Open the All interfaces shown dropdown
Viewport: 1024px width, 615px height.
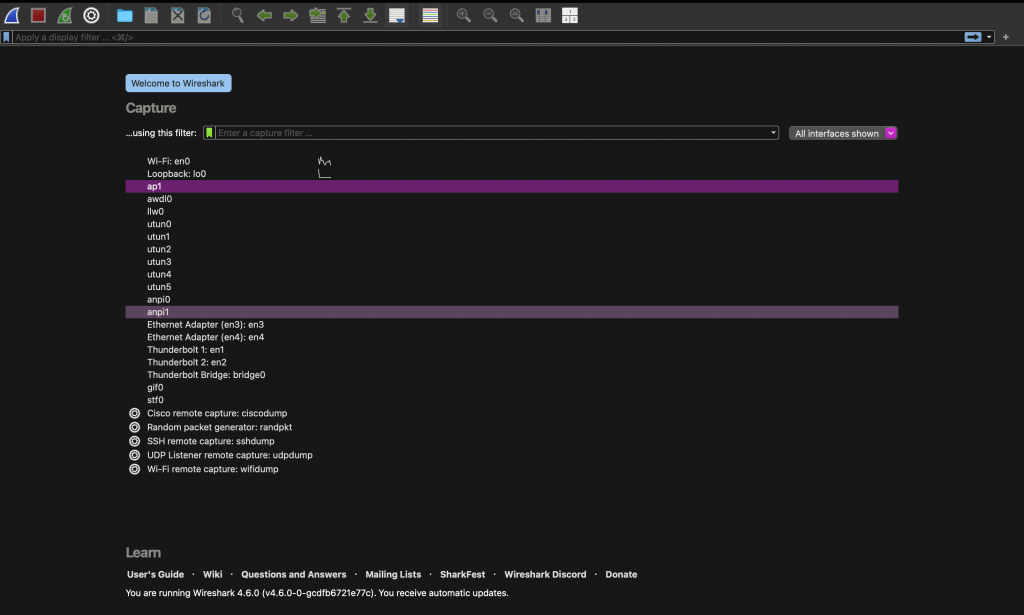pyautogui.click(x=843, y=133)
